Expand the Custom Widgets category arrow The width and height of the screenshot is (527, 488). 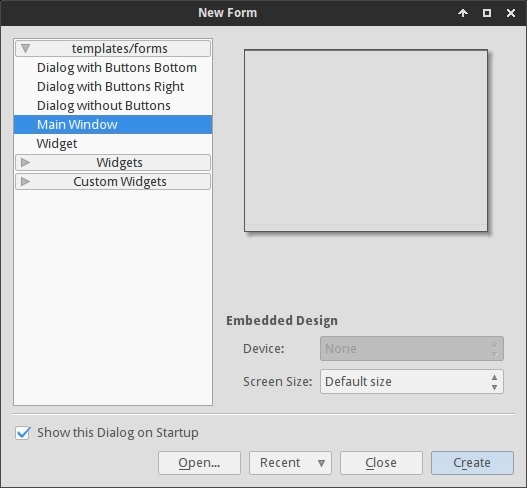(25, 181)
